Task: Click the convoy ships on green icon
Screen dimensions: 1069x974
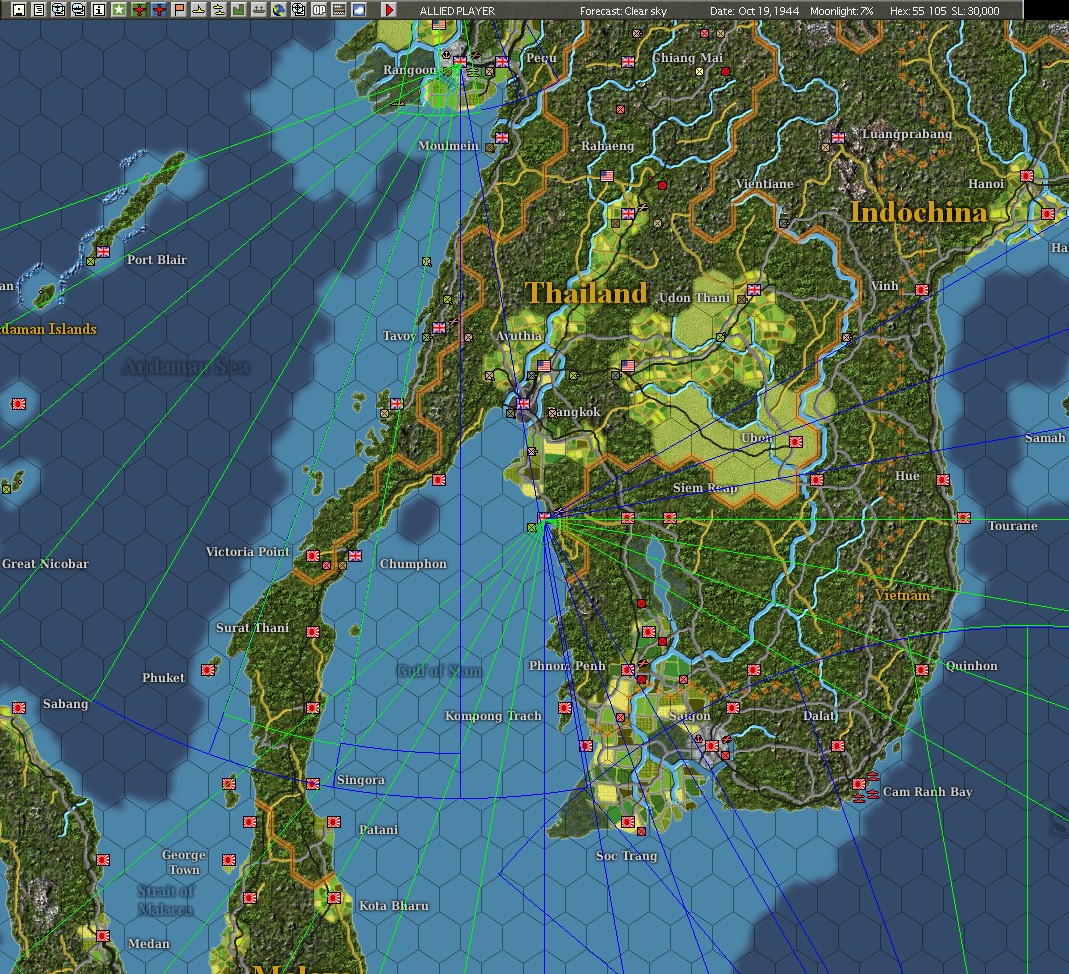Action: [x=258, y=10]
